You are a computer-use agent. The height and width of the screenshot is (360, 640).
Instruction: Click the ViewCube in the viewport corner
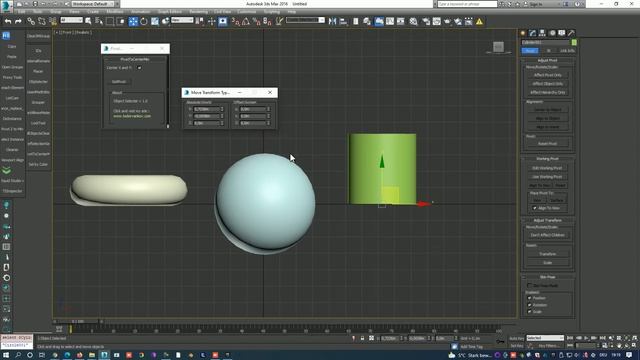[498, 47]
